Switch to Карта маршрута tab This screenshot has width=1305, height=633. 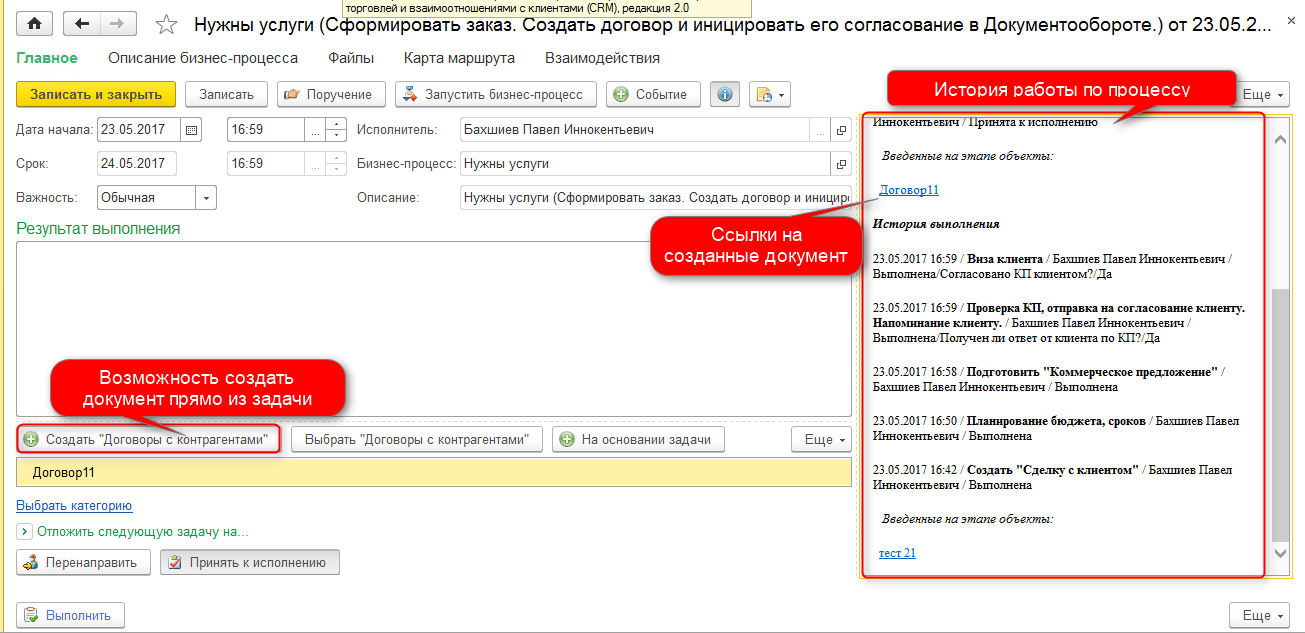(459, 58)
